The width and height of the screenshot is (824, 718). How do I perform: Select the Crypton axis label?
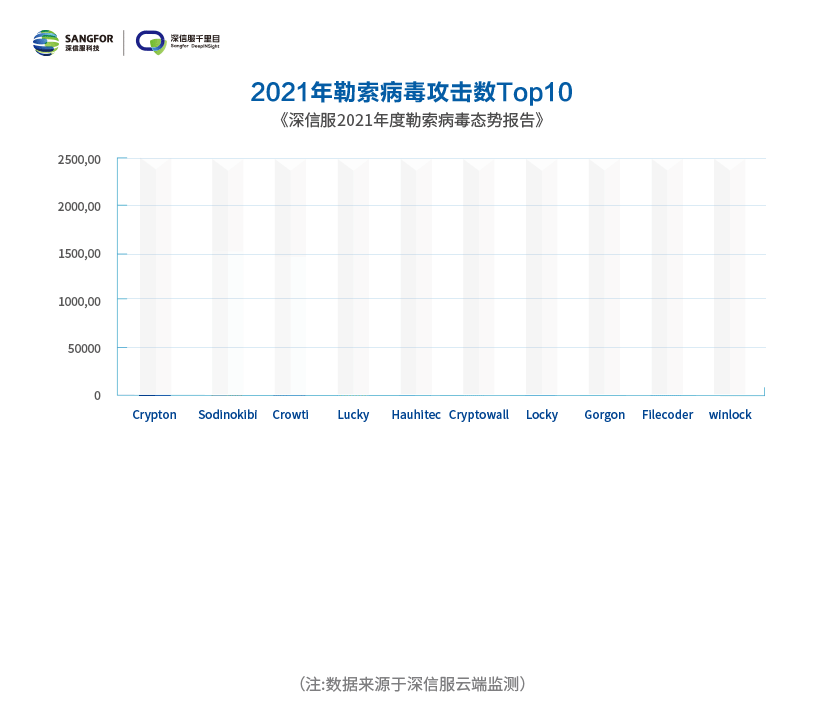pos(154,415)
